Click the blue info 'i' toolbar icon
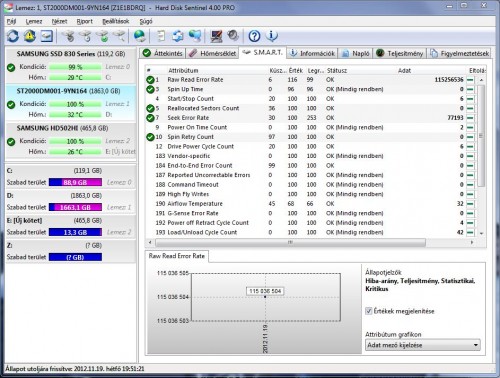The height and width of the screenshot is (378, 500). click(272, 36)
